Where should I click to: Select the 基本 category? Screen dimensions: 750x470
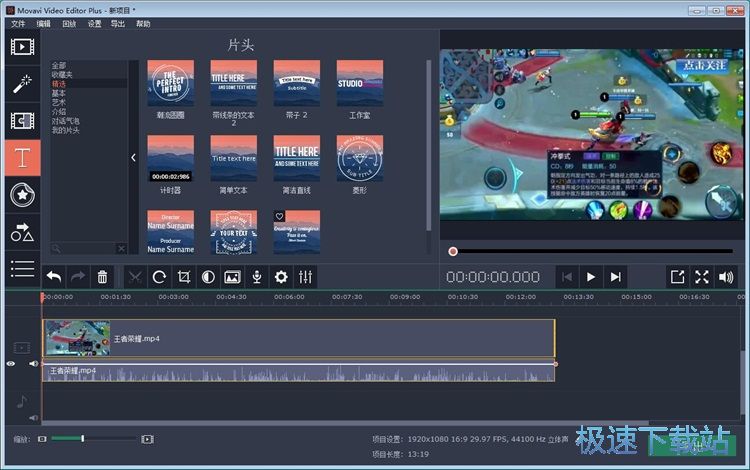(59, 93)
